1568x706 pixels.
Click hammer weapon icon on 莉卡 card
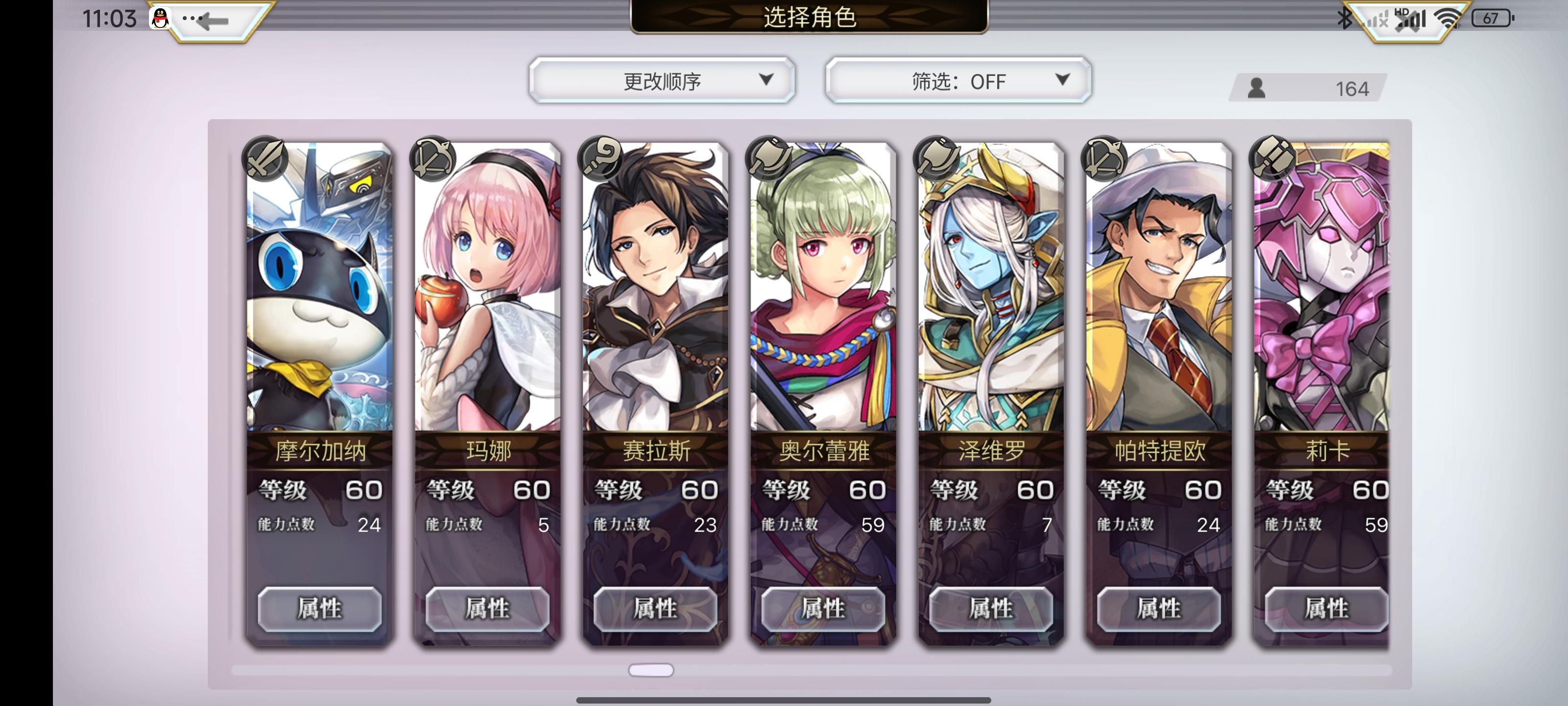pos(1272,158)
